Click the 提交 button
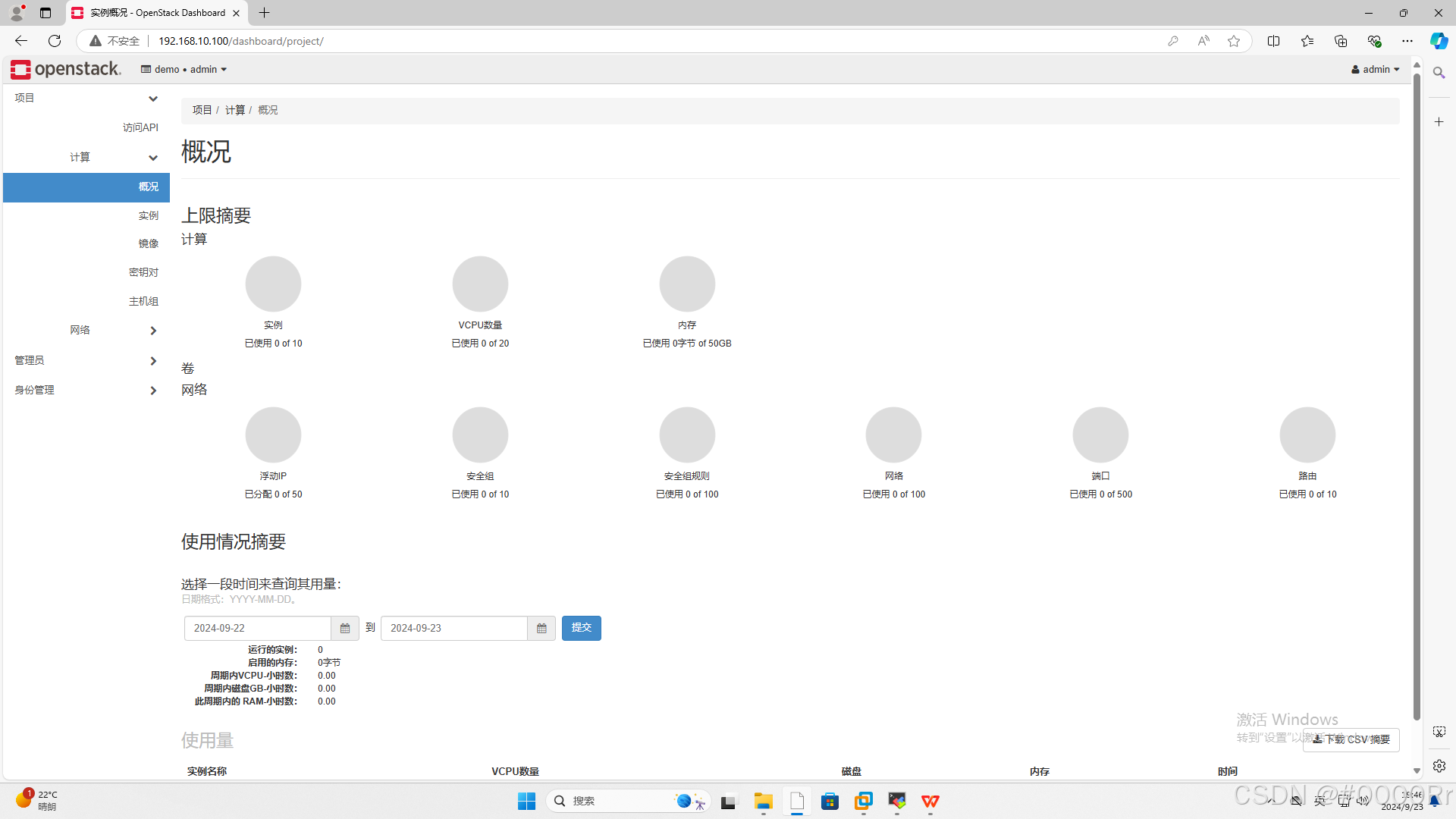 [x=581, y=628]
